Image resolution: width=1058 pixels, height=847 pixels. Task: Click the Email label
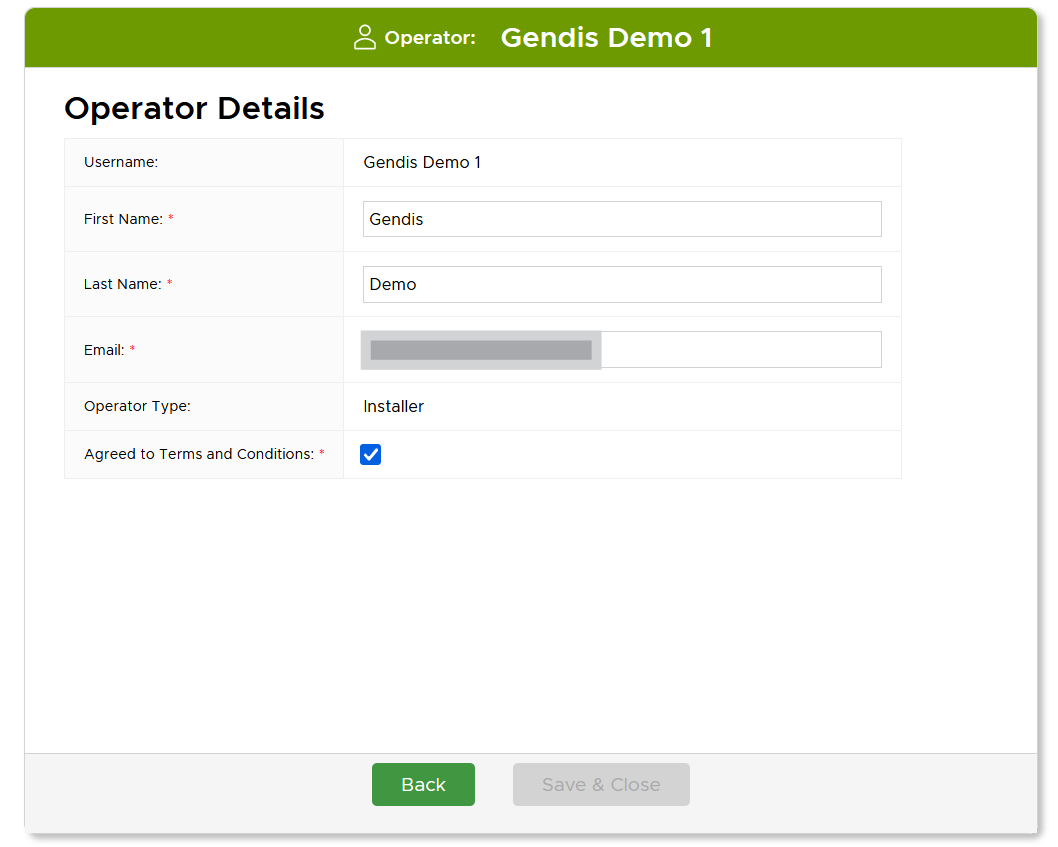[104, 350]
